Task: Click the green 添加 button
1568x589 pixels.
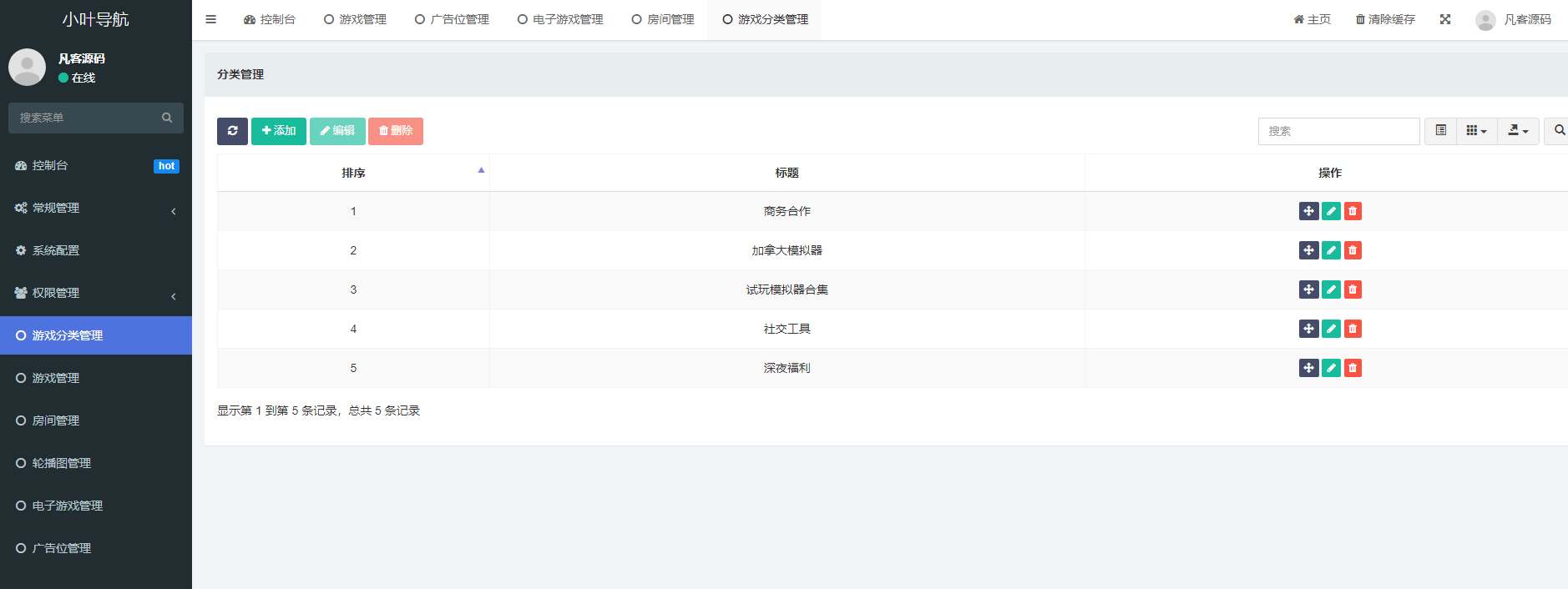Action: coord(279,131)
